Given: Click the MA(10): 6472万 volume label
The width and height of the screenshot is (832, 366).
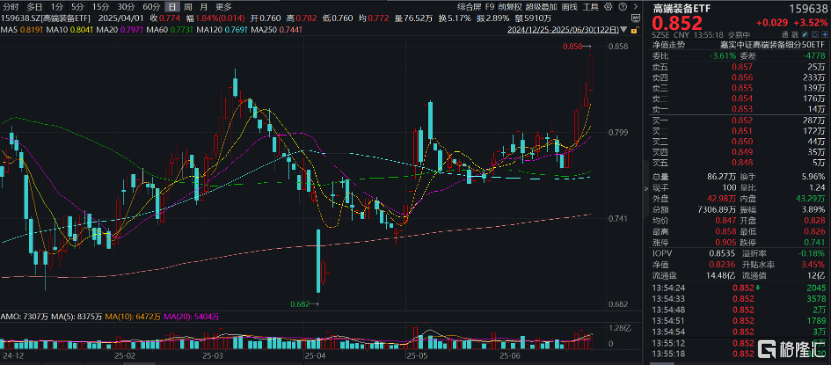Looking at the screenshot, I should (x=133, y=317).
